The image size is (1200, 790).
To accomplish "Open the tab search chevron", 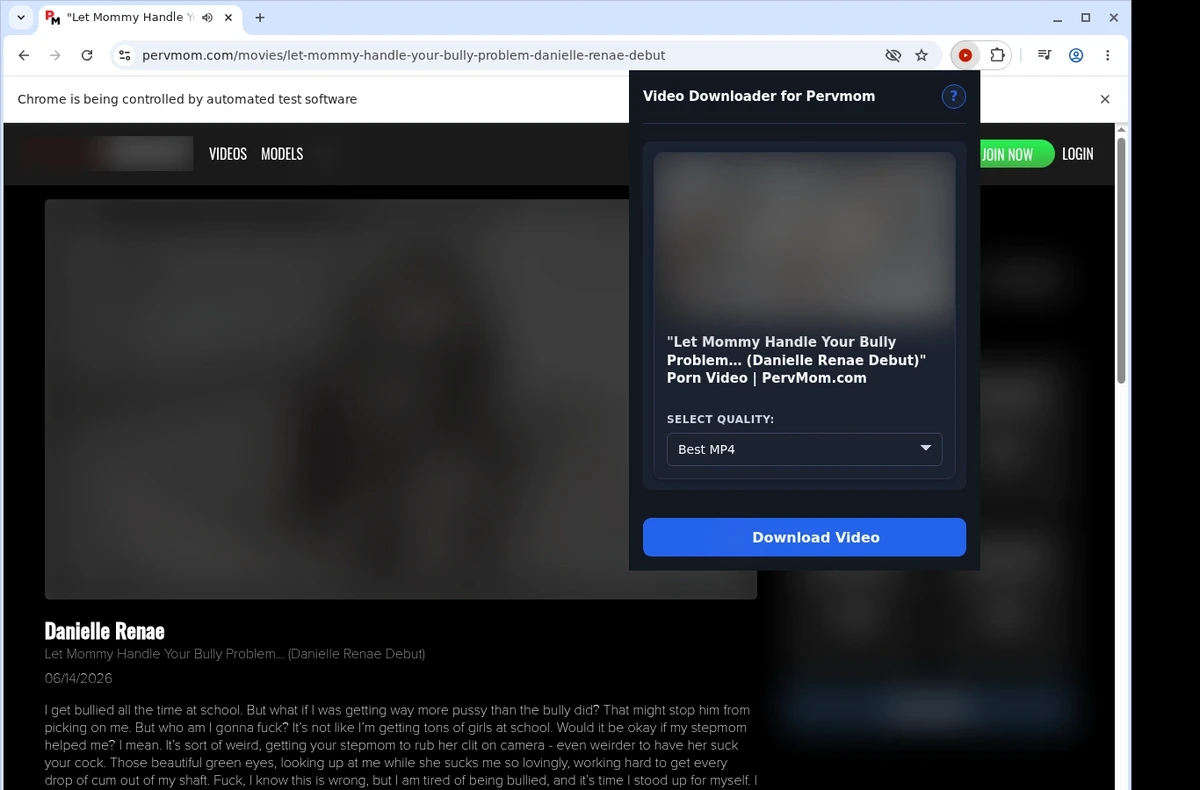I will [x=21, y=18].
